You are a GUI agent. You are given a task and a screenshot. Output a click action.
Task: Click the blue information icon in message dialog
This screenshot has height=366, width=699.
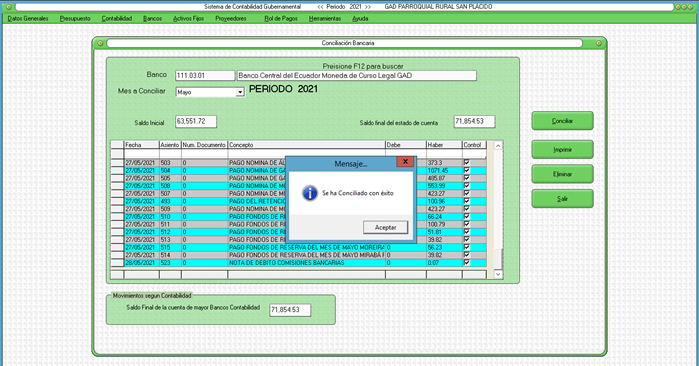[310, 193]
